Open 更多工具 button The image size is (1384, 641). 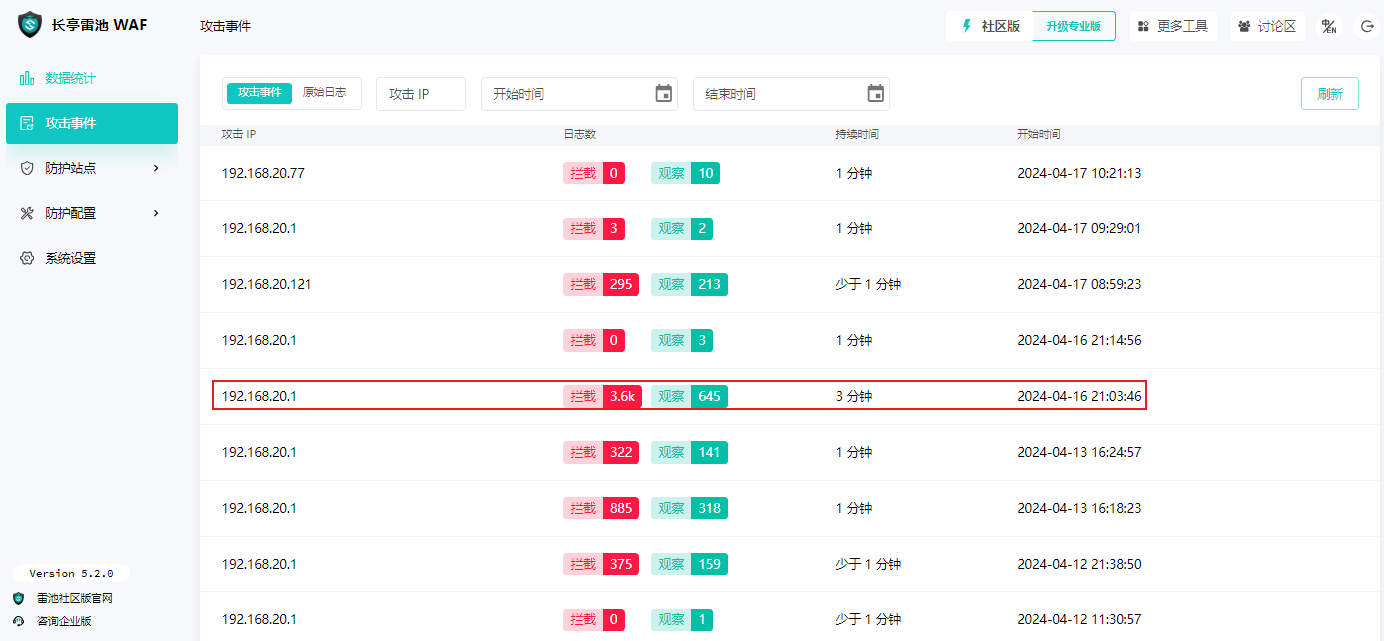tap(1173, 27)
